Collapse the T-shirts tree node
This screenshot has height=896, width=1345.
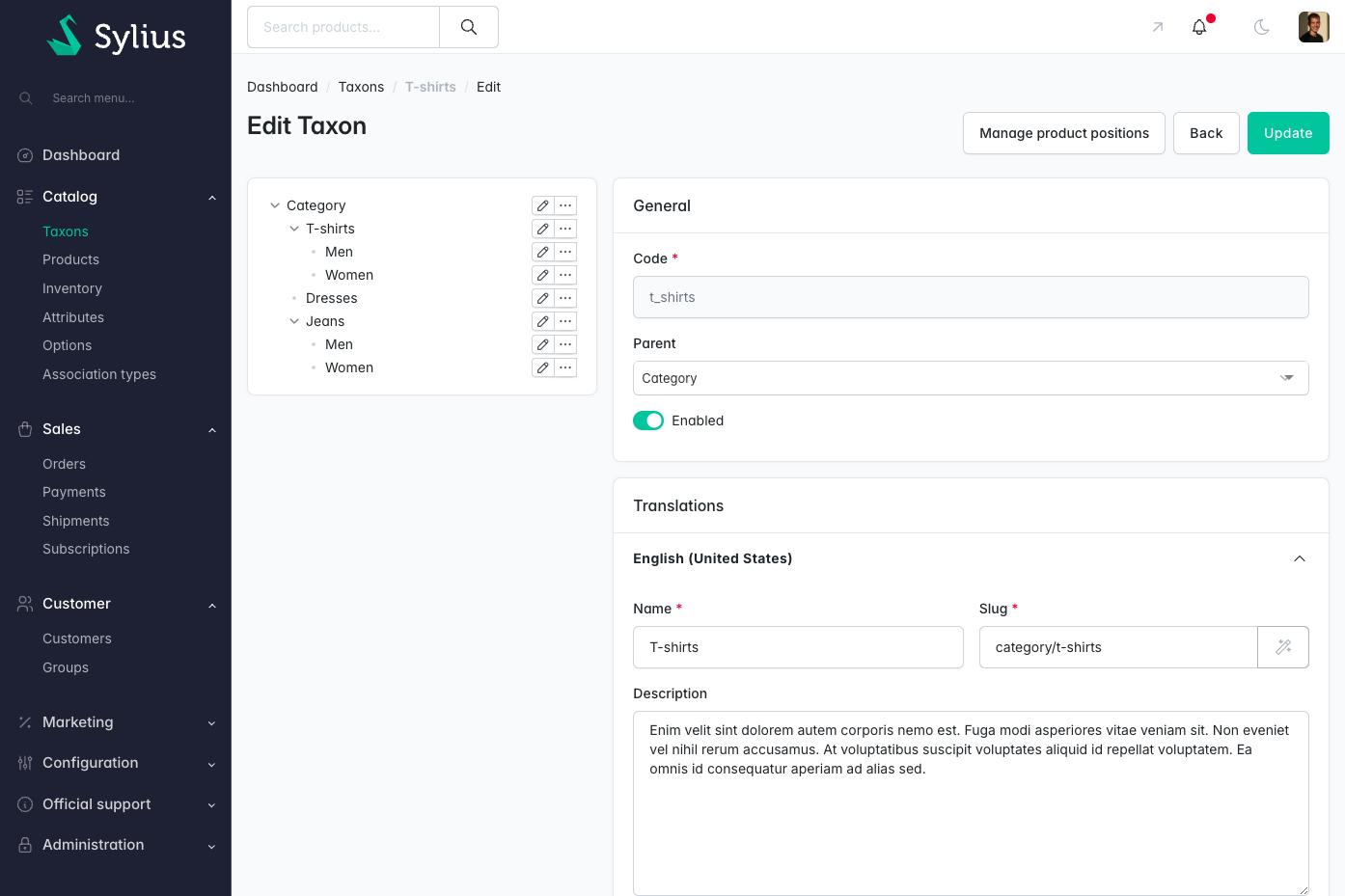click(294, 229)
